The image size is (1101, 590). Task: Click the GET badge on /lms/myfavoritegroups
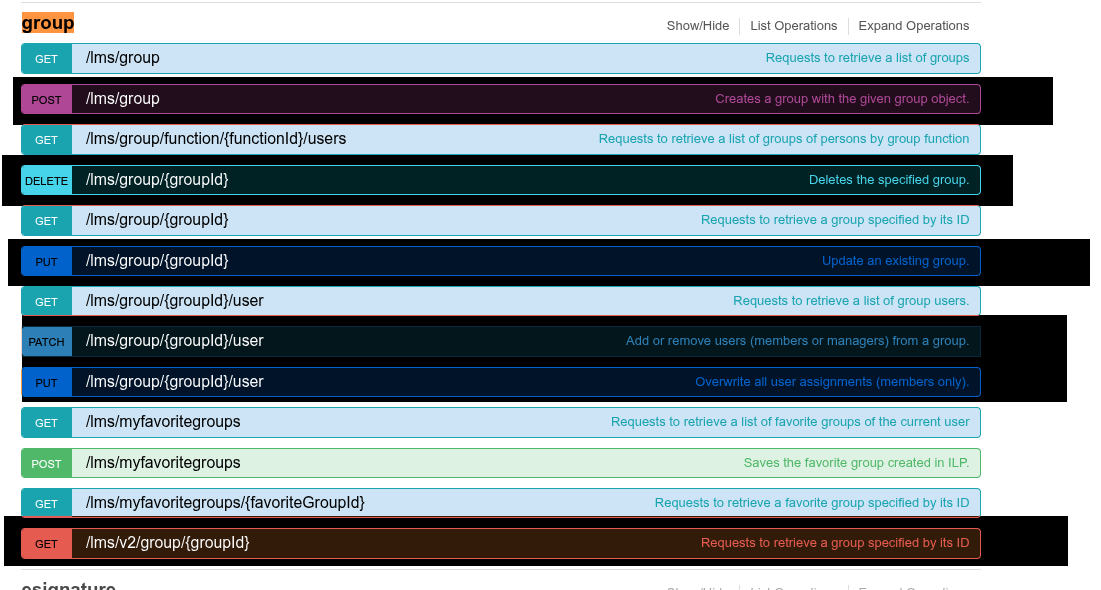click(45, 422)
